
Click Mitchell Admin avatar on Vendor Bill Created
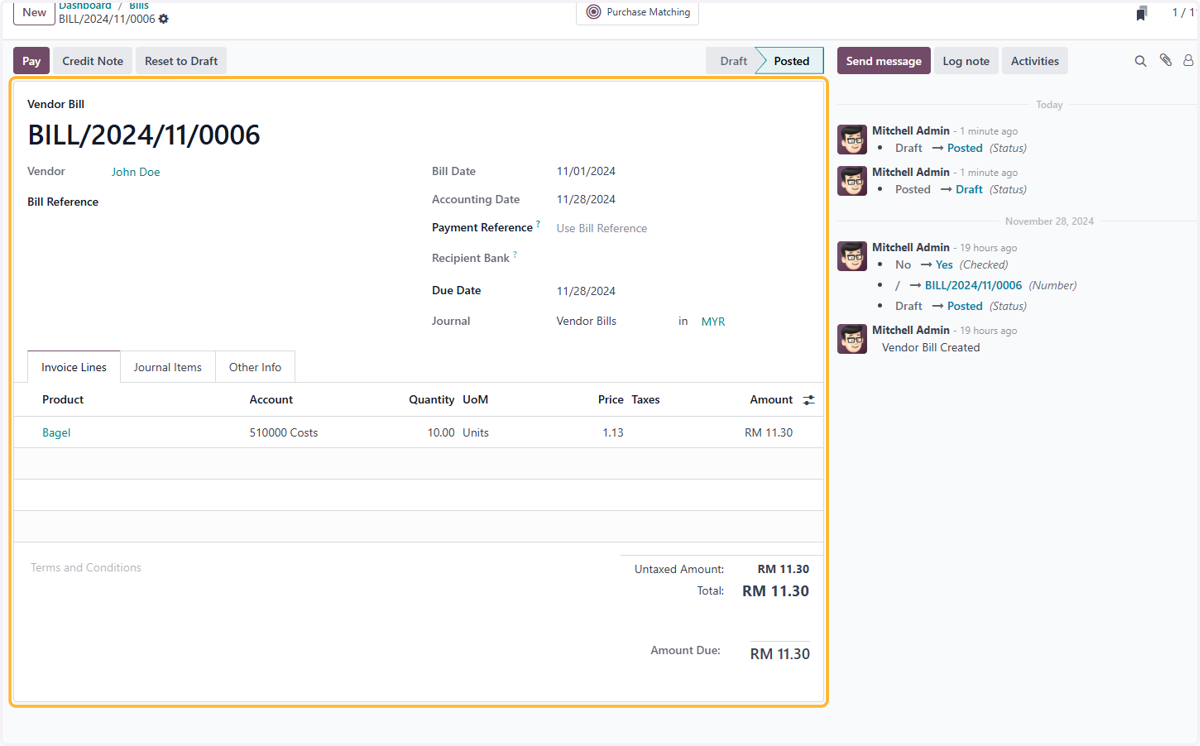click(852, 339)
